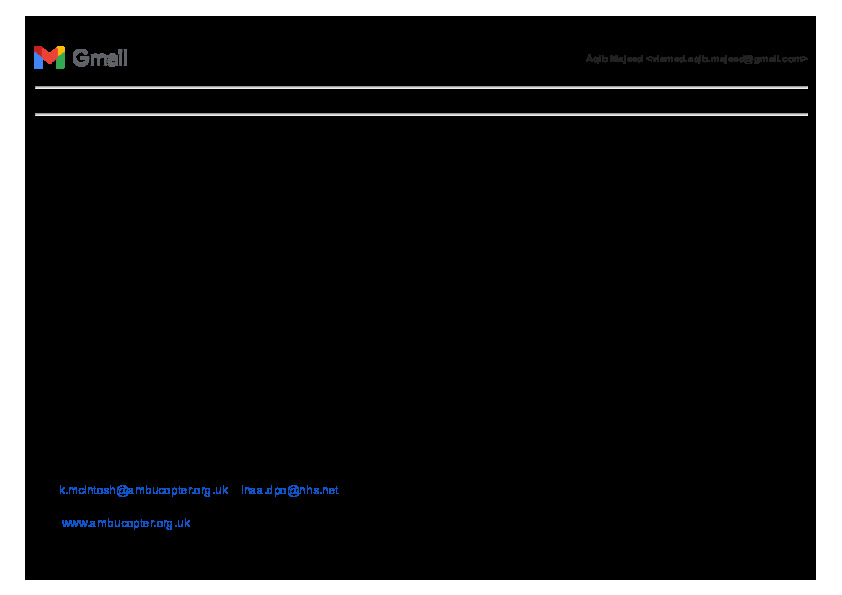Click the lower horizontal divider line
This screenshot has width=842, height=595.
coord(421,115)
